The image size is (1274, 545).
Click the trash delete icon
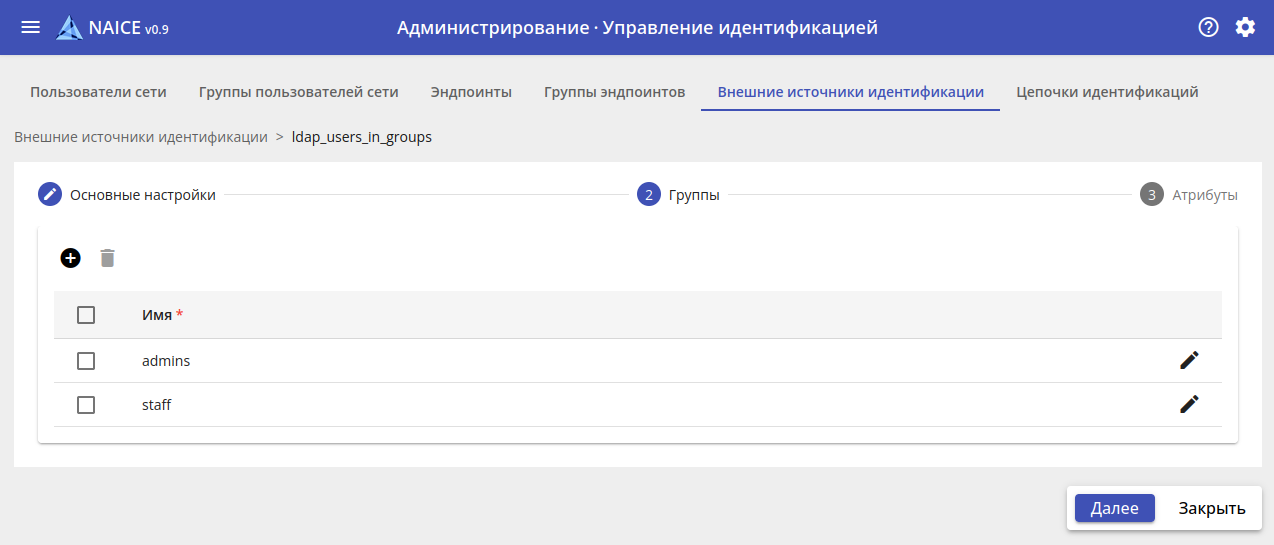pos(108,258)
